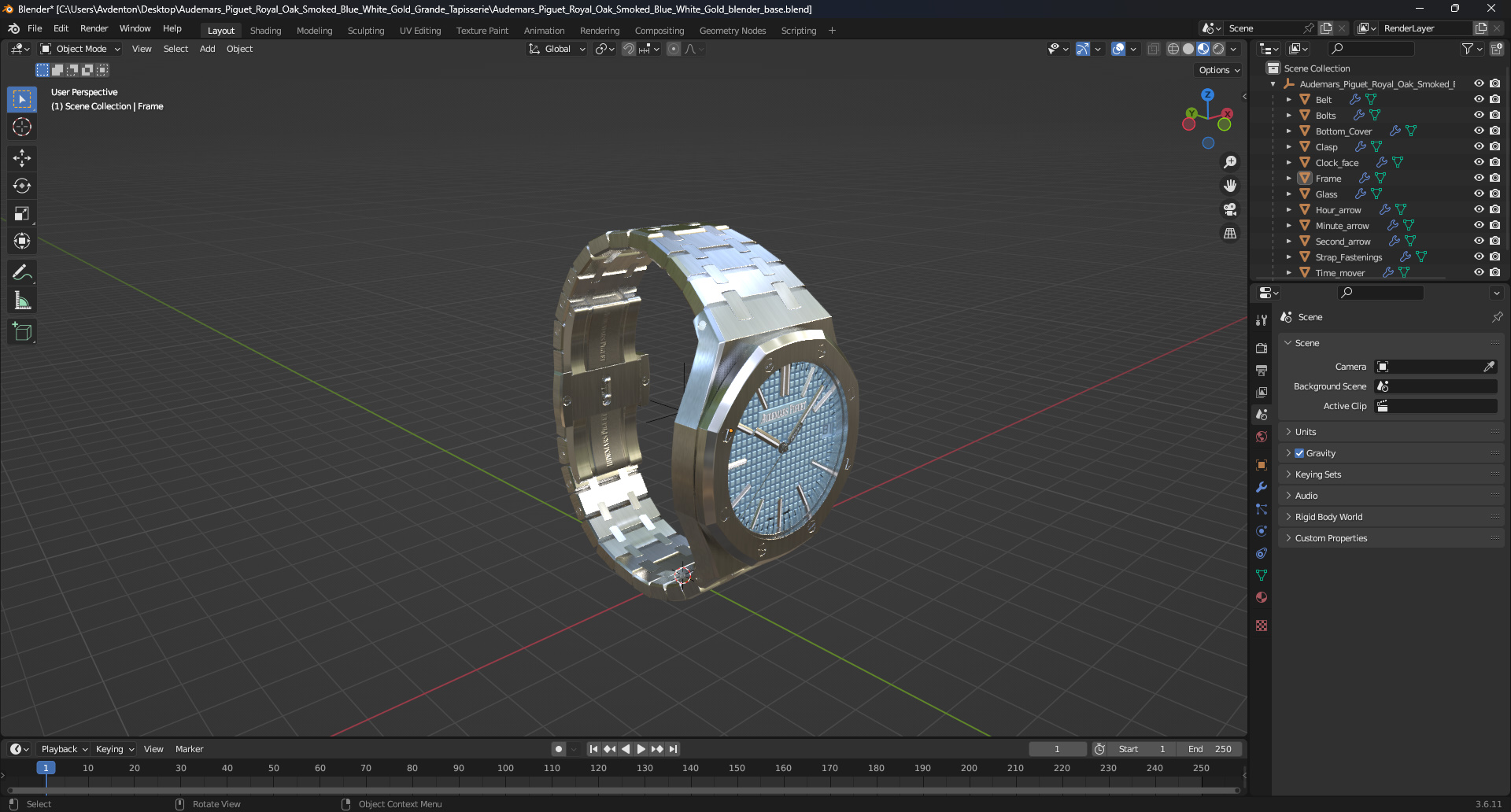Hide the Belt object in viewport
Viewport: 1511px width, 812px height.
coord(1479,99)
